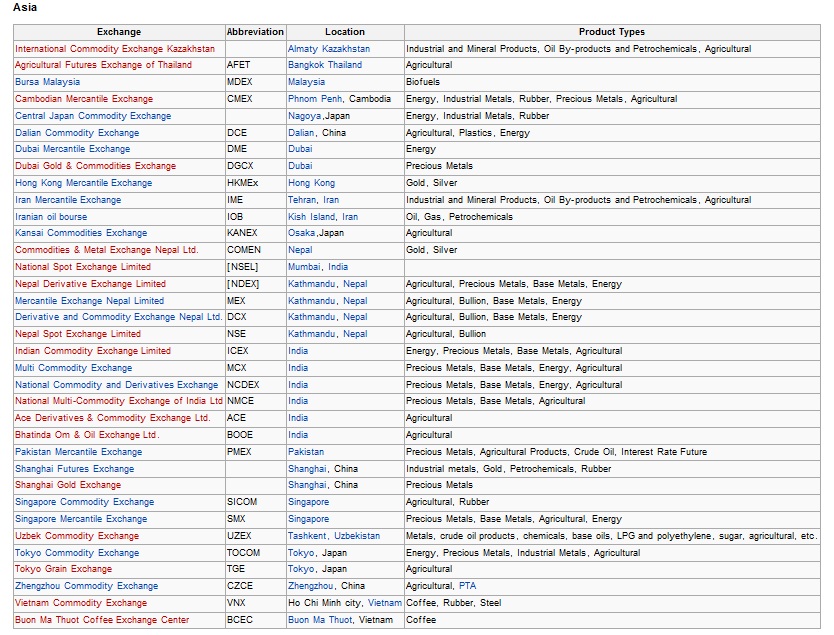Screen dimensions: 834x635
Task: Follow the Tehran location link
Action: click(302, 200)
